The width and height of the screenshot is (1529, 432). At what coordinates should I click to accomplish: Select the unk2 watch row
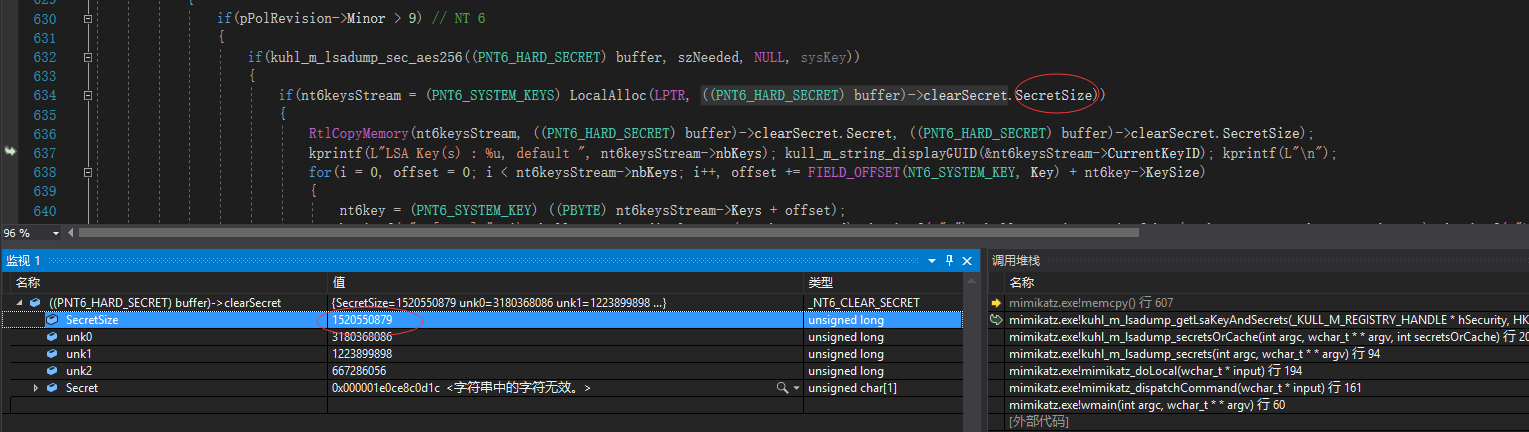[482, 371]
